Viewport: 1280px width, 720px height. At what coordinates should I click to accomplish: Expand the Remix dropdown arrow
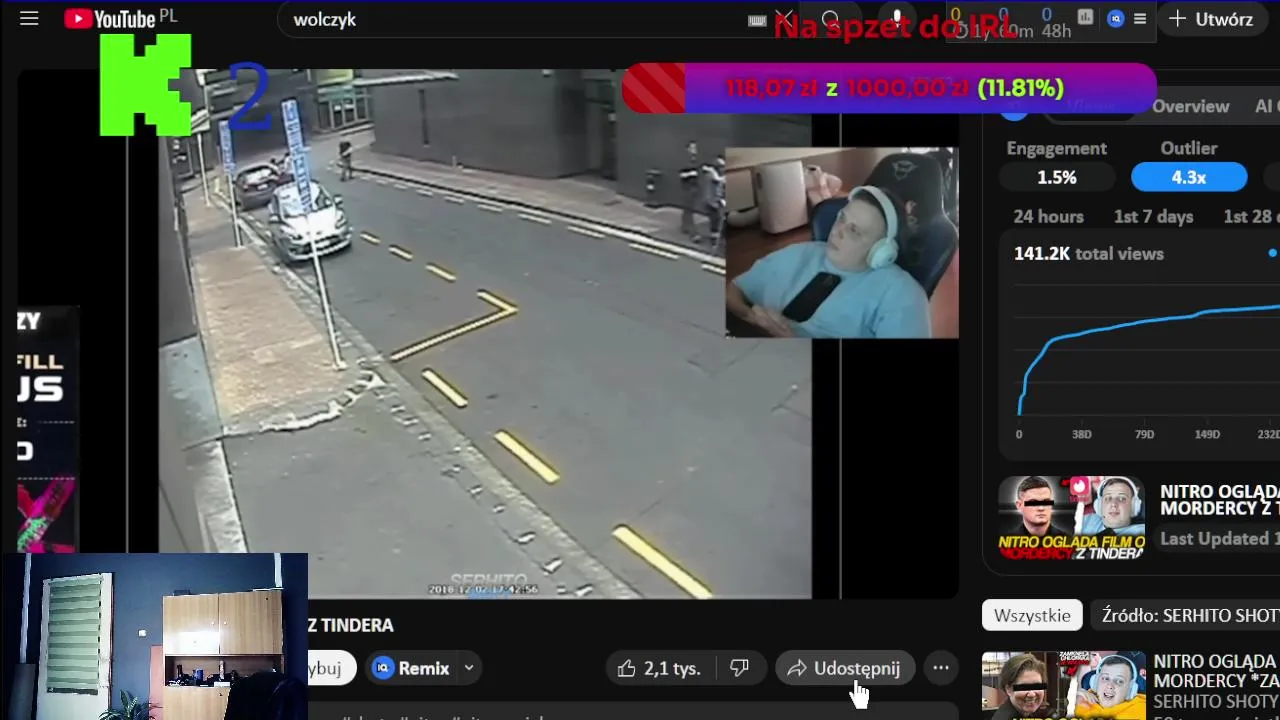point(469,668)
